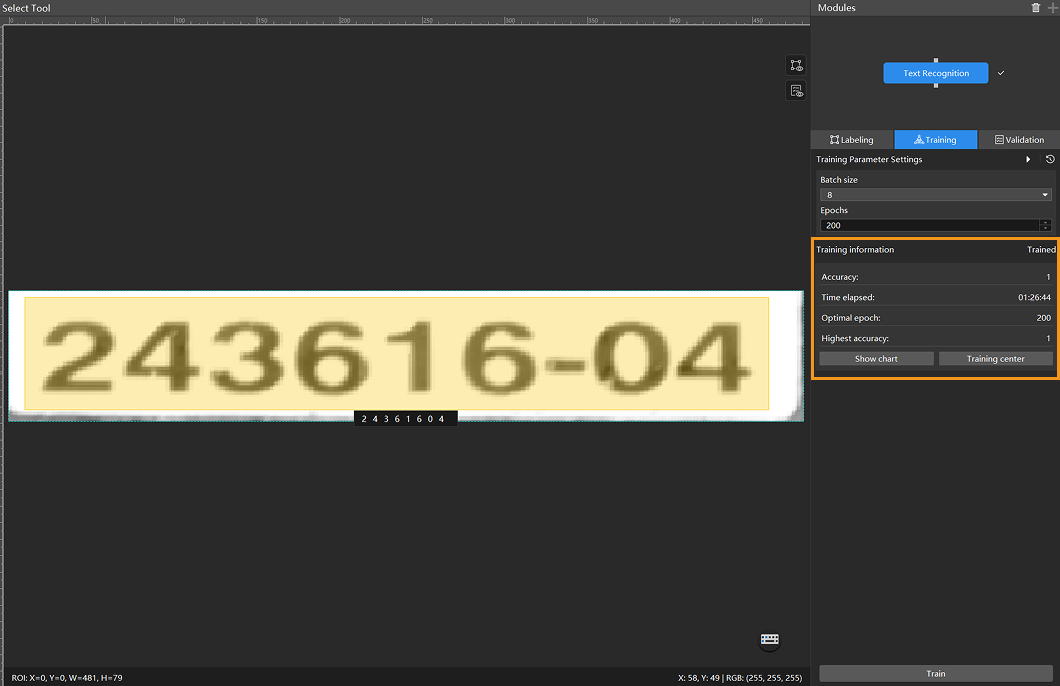Open the keyboard shortcuts icon on canvas
The height and width of the screenshot is (686, 1060).
[x=769, y=639]
